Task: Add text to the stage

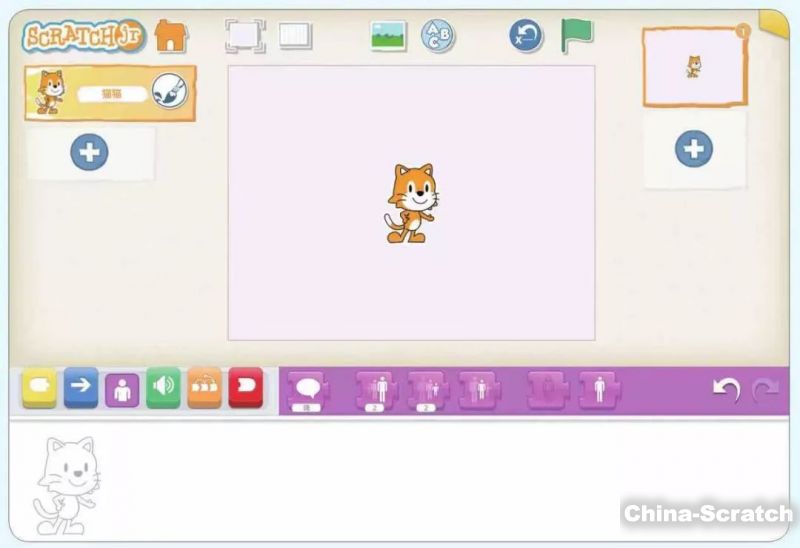Action: tap(437, 36)
